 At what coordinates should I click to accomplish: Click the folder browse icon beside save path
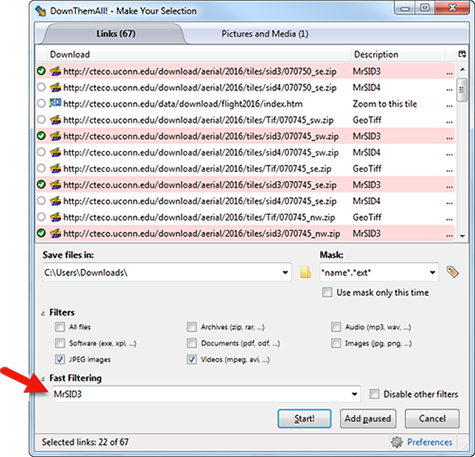coord(305,272)
